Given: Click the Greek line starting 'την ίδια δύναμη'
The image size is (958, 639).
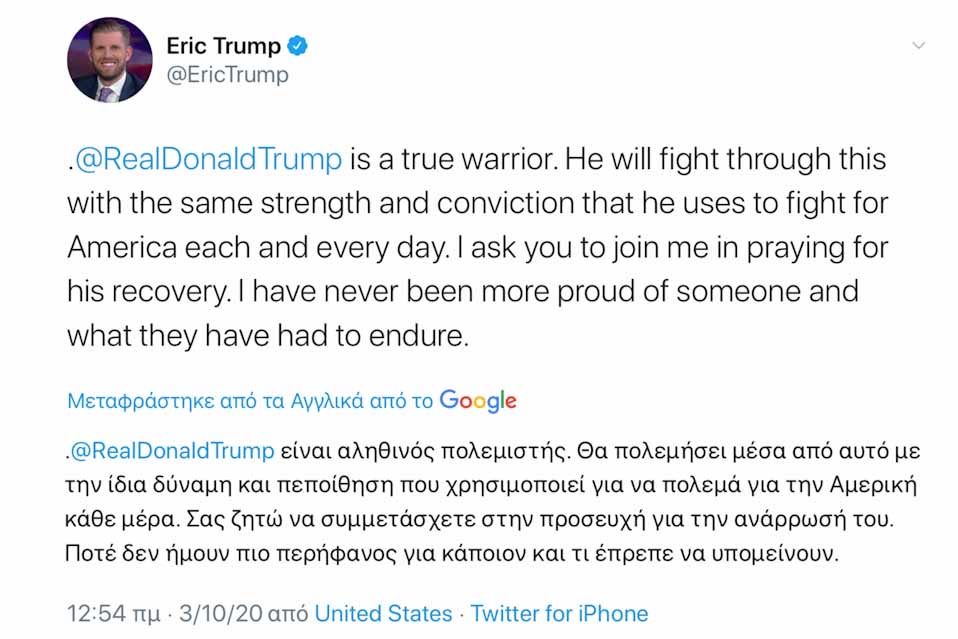Looking at the screenshot, I should (x=491, y=485).
